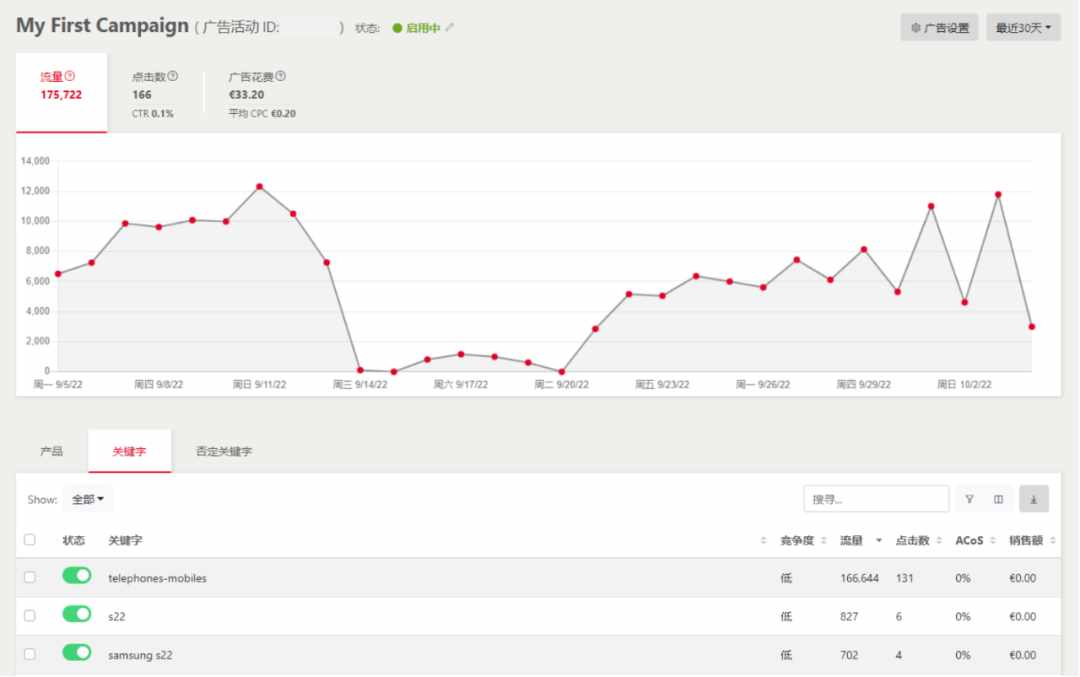Switch to the 否定关键字 tab

click(x=224, y=451)
